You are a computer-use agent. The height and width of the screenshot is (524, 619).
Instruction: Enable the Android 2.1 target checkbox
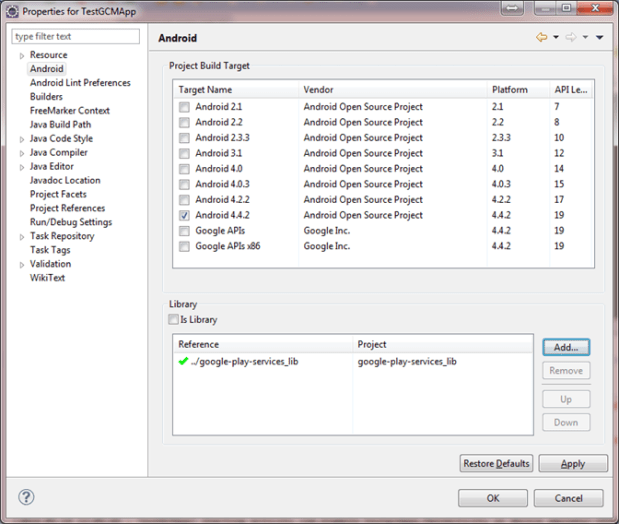click(183, 107)
